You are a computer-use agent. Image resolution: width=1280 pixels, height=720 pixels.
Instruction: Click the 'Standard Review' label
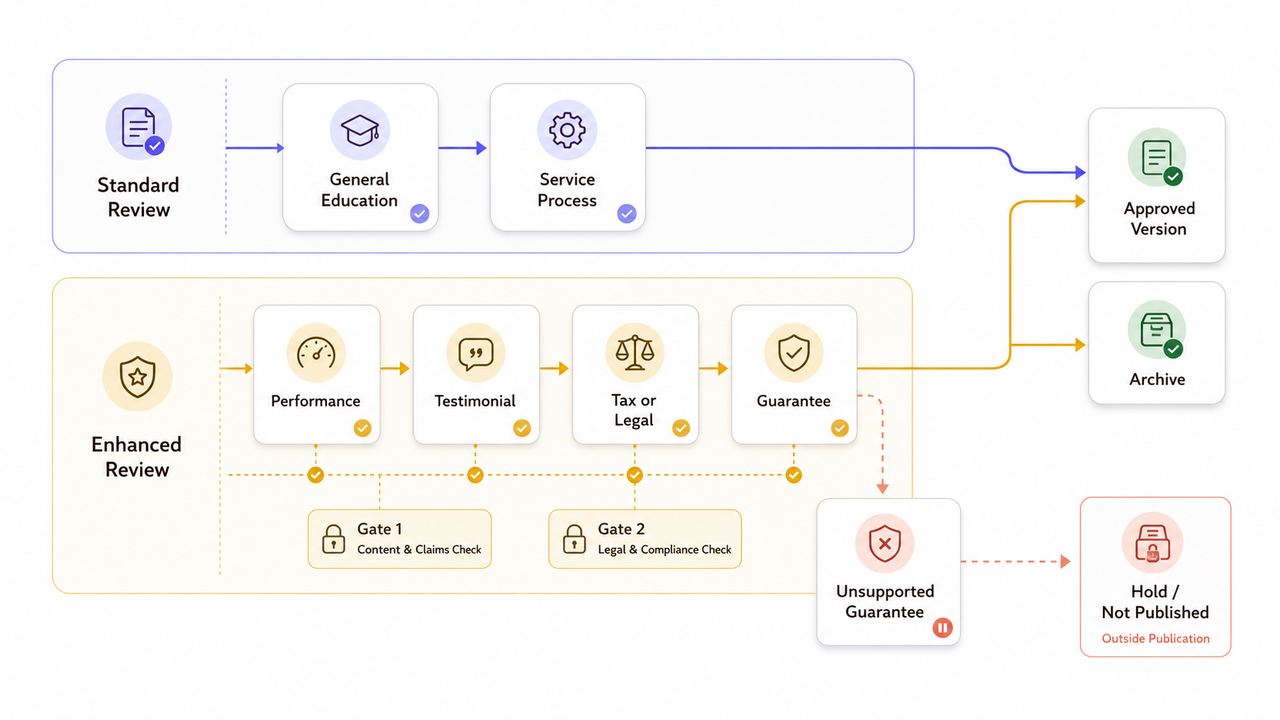pyautogui.click(x=139, y=197)
